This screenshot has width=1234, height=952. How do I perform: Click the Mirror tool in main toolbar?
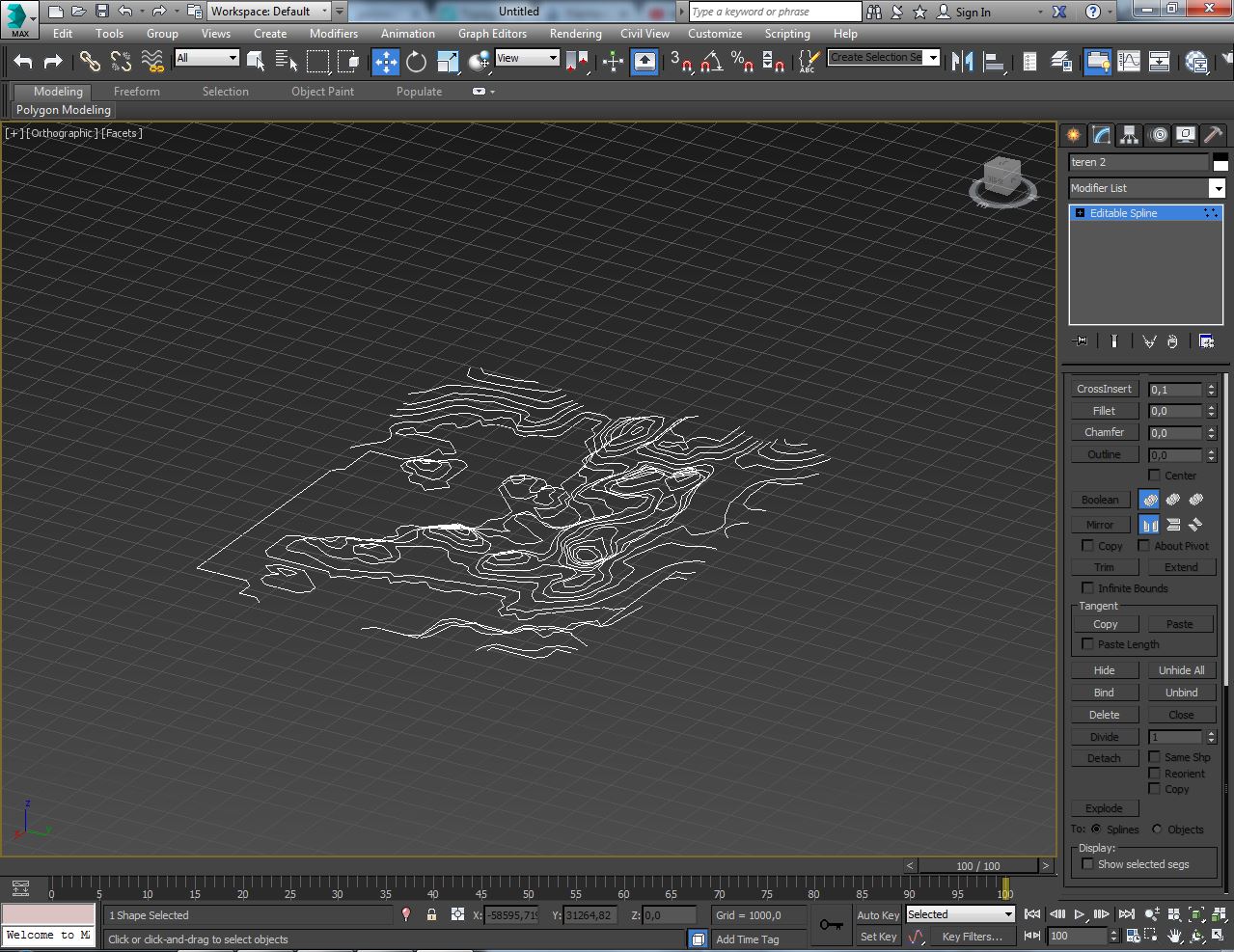tap(962, 62)
